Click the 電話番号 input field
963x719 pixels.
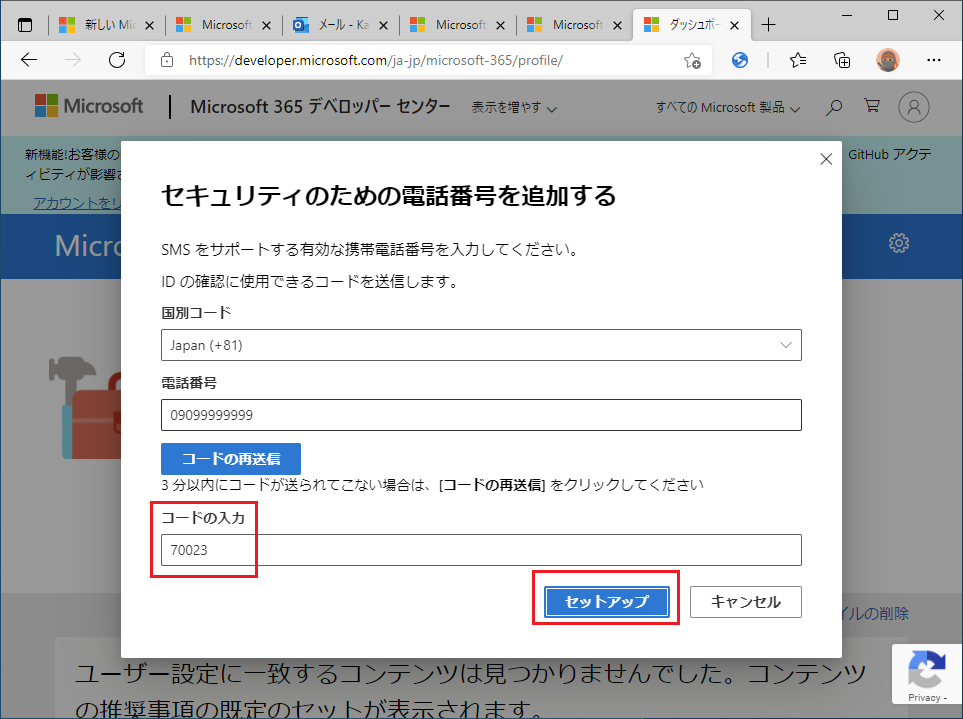point(481,415)
